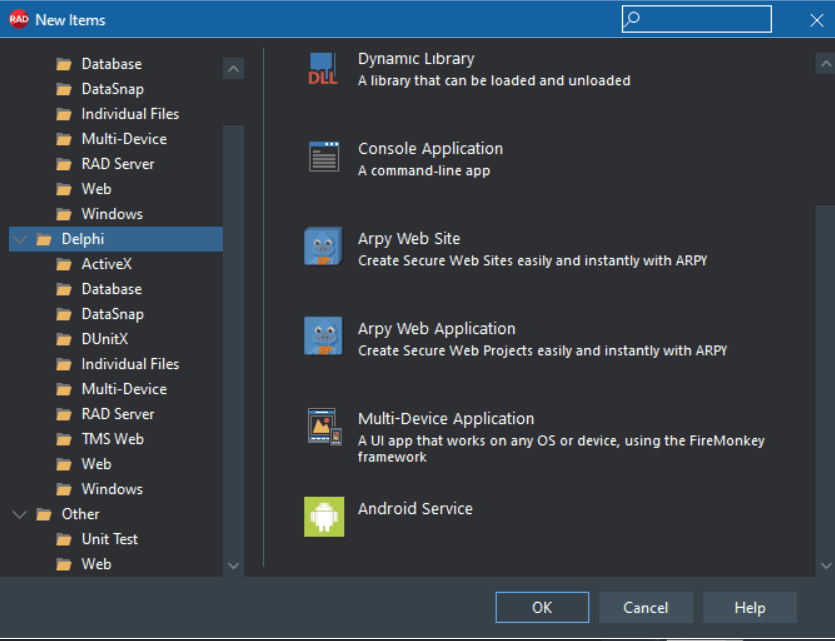Screen dimensions: 835x641
Task: Select the Dynamic Library DLL icon
Action: (x=323, y=69)
